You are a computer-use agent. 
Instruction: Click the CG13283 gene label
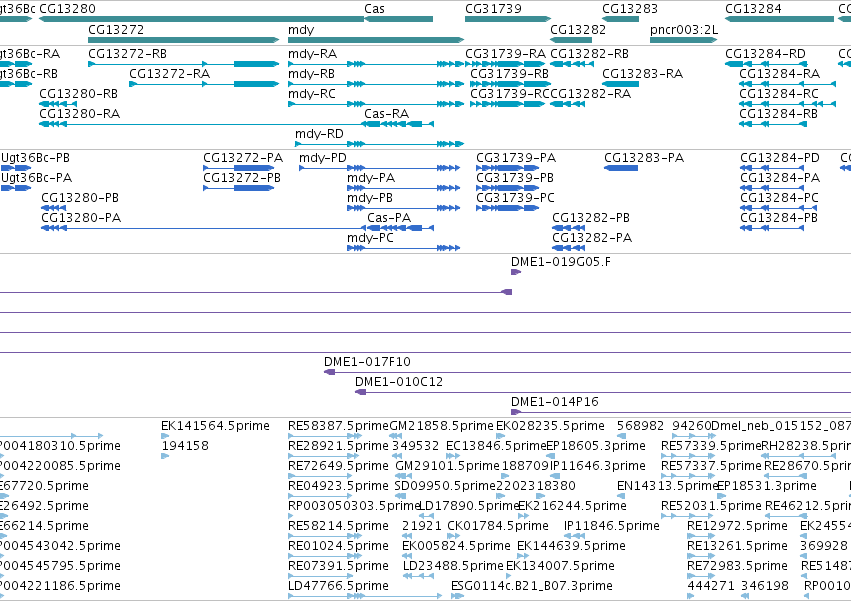click(x=630, y=9)
